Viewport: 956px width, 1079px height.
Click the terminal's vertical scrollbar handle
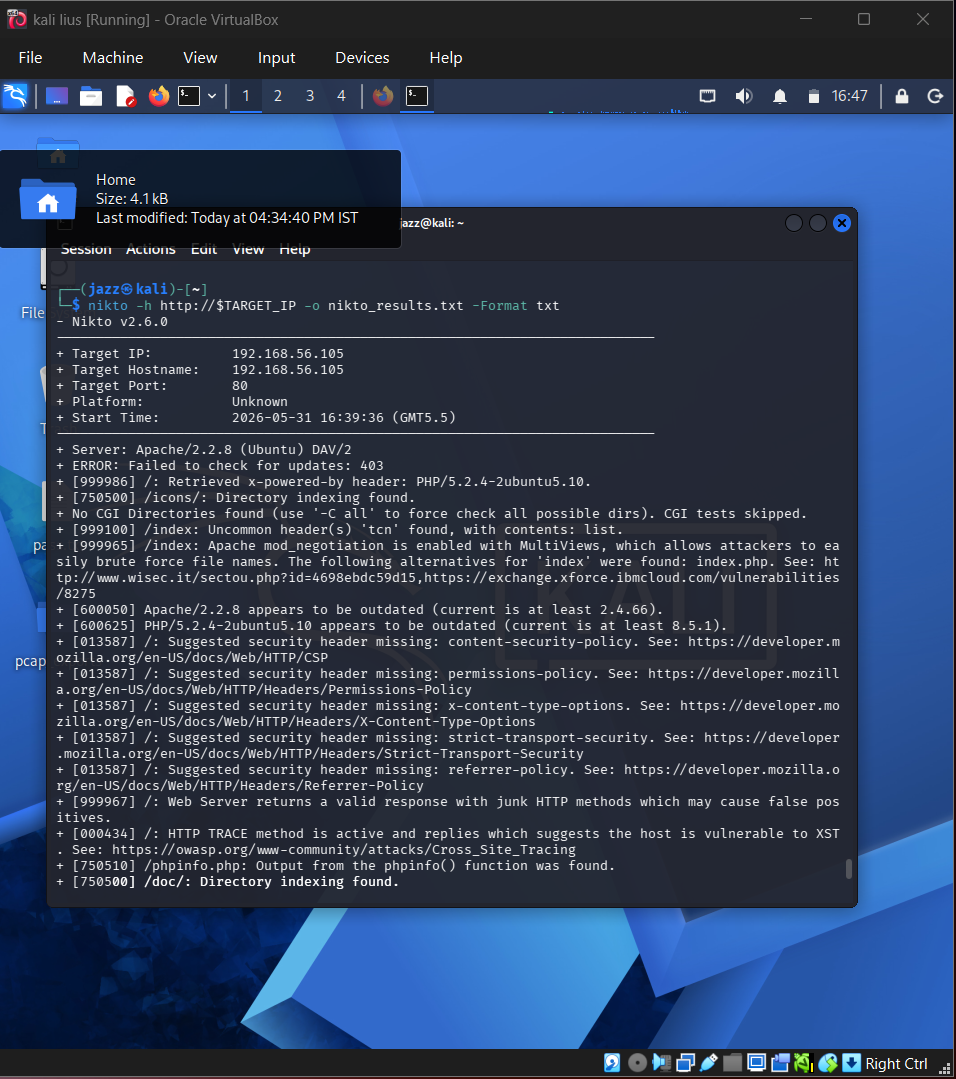coord(849,869)
